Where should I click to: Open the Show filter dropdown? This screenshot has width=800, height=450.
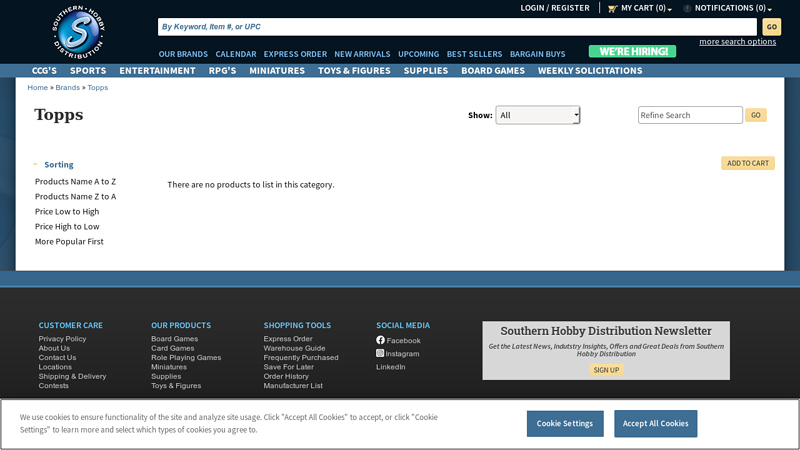538,115
